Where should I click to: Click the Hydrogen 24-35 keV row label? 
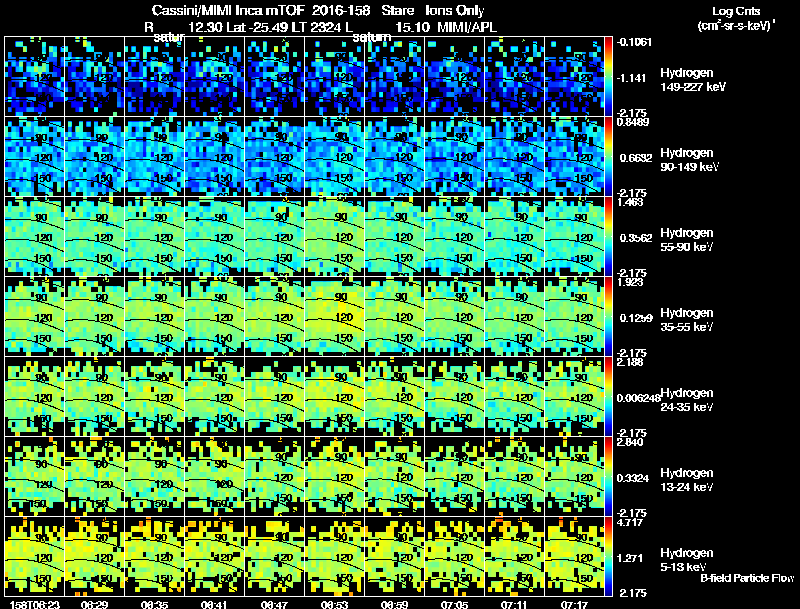687,400
